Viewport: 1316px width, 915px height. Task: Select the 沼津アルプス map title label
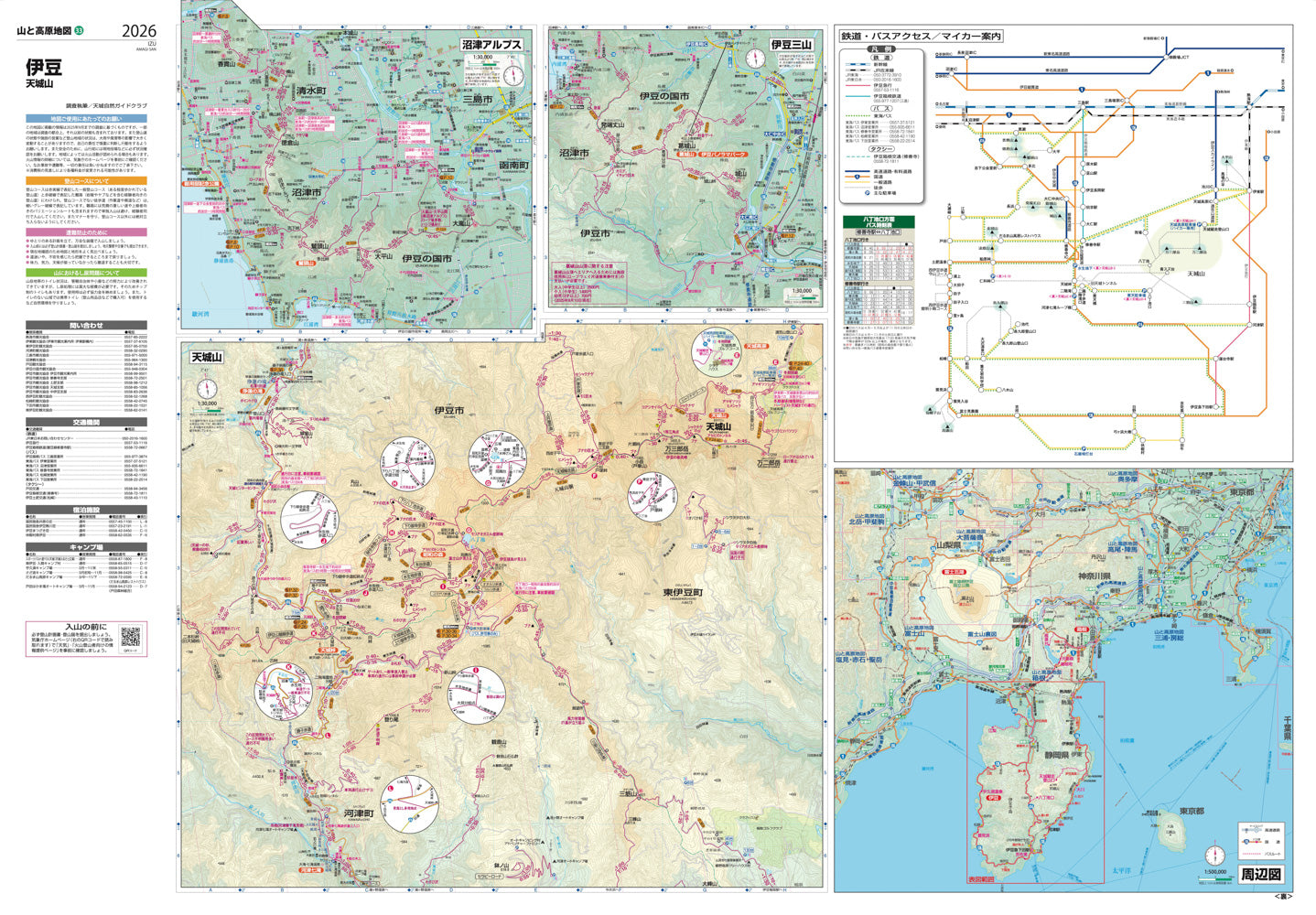coord(491,44)
